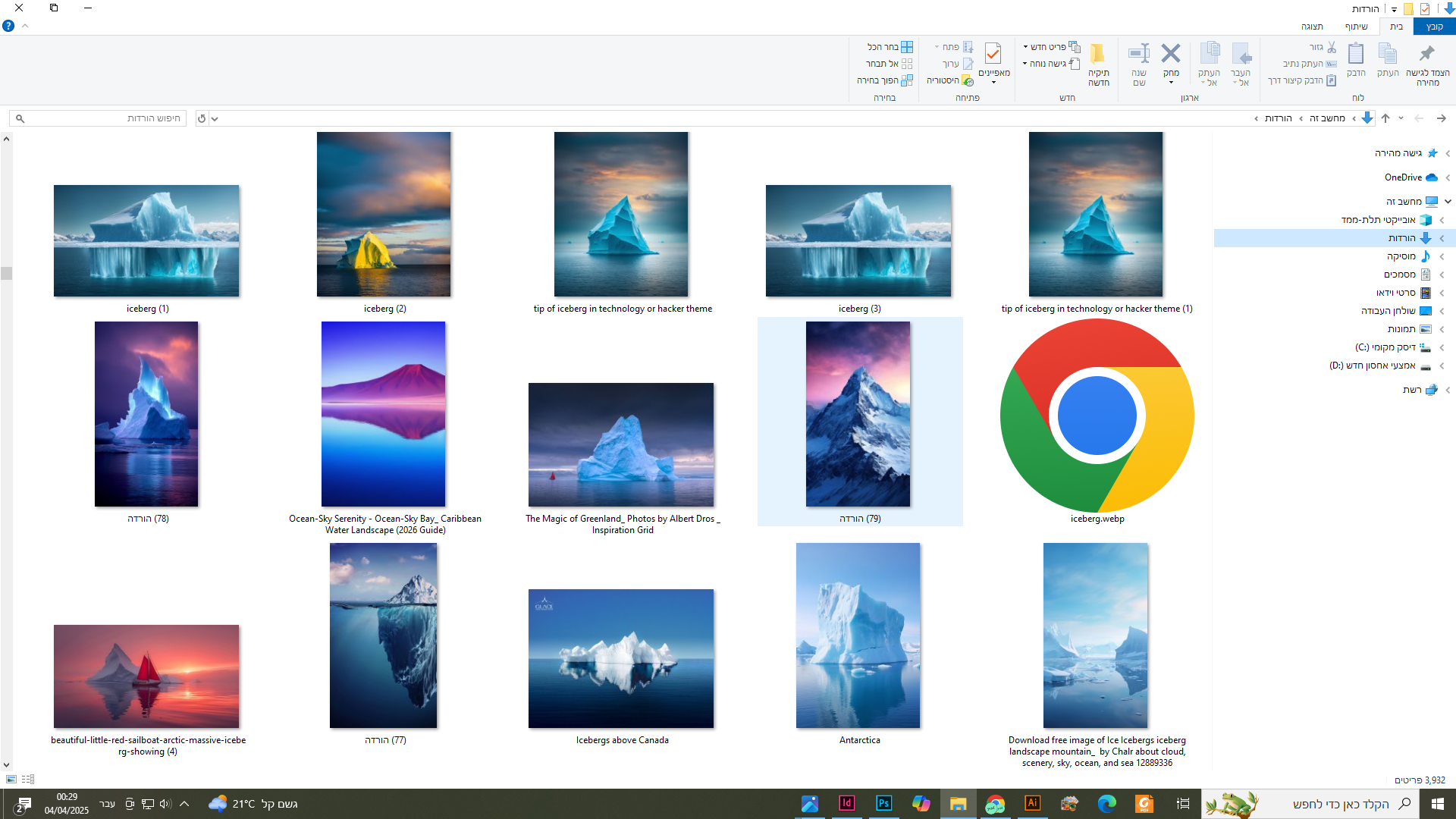Expand the OneDrive tree node
The height and width of the screenshot is (819, 1456).
coord(1448,177)
